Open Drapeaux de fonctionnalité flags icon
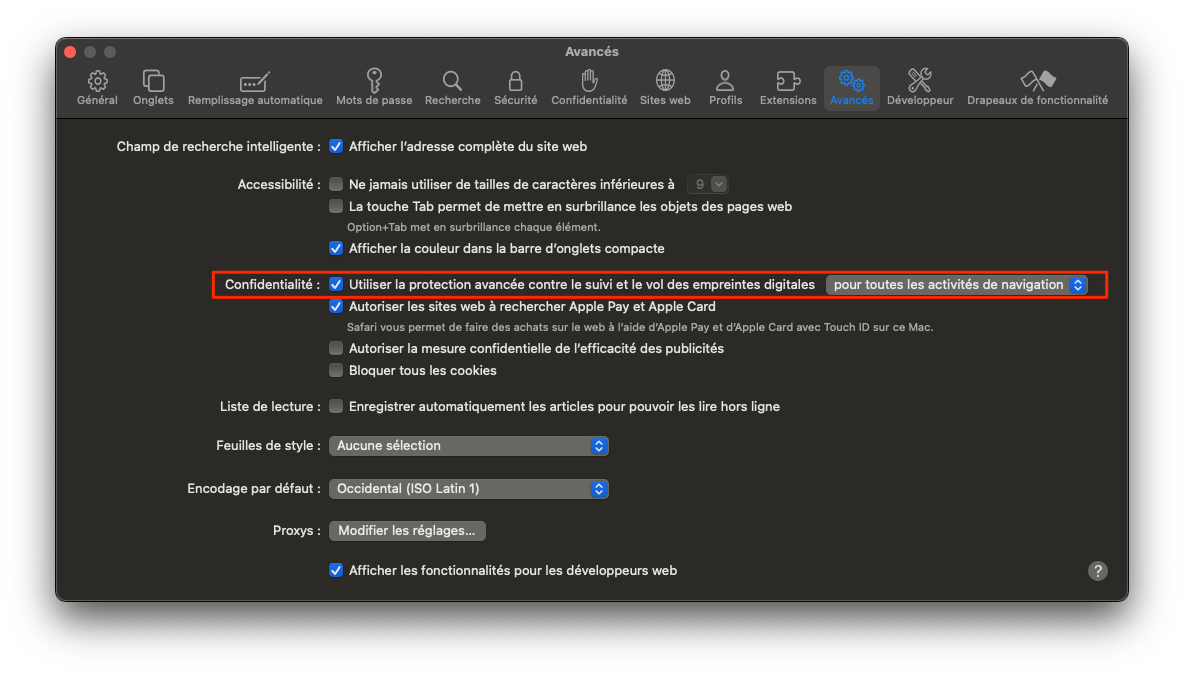1184x675 pixels. [x=1038, y=80]
